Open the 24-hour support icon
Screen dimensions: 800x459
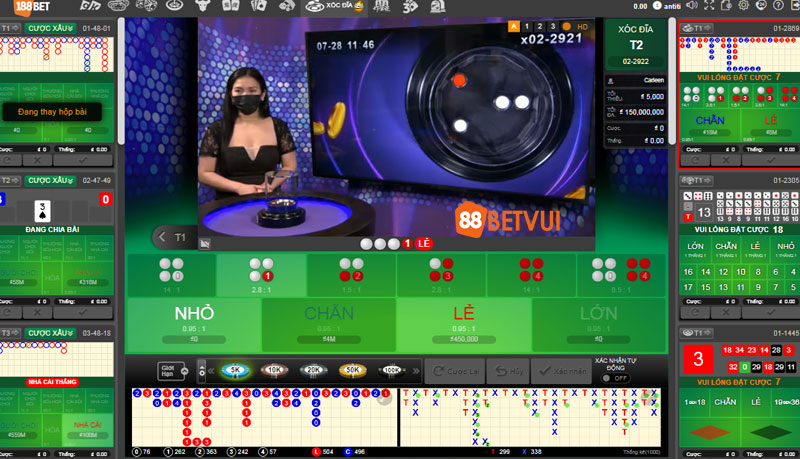tap(761, 6)
